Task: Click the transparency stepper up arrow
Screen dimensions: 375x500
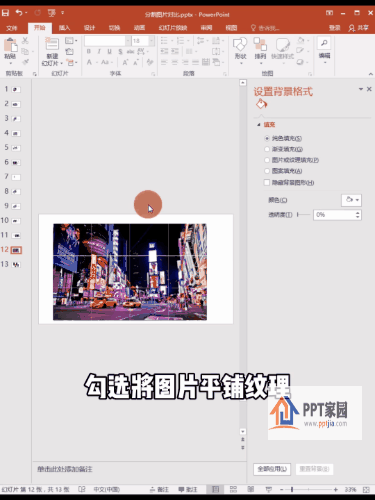Action: pyautogui.click(x=358, y=212)
